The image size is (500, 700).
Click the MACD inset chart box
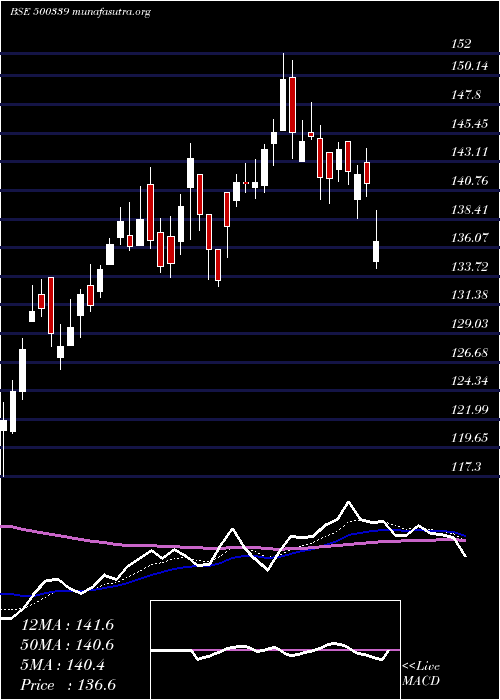[x=275, y=650]
